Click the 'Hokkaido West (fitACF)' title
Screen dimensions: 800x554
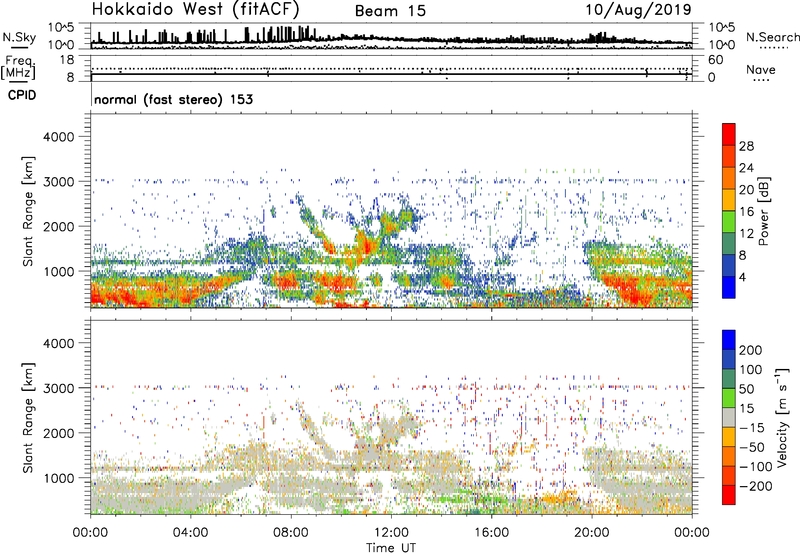(x=195, y=10)
